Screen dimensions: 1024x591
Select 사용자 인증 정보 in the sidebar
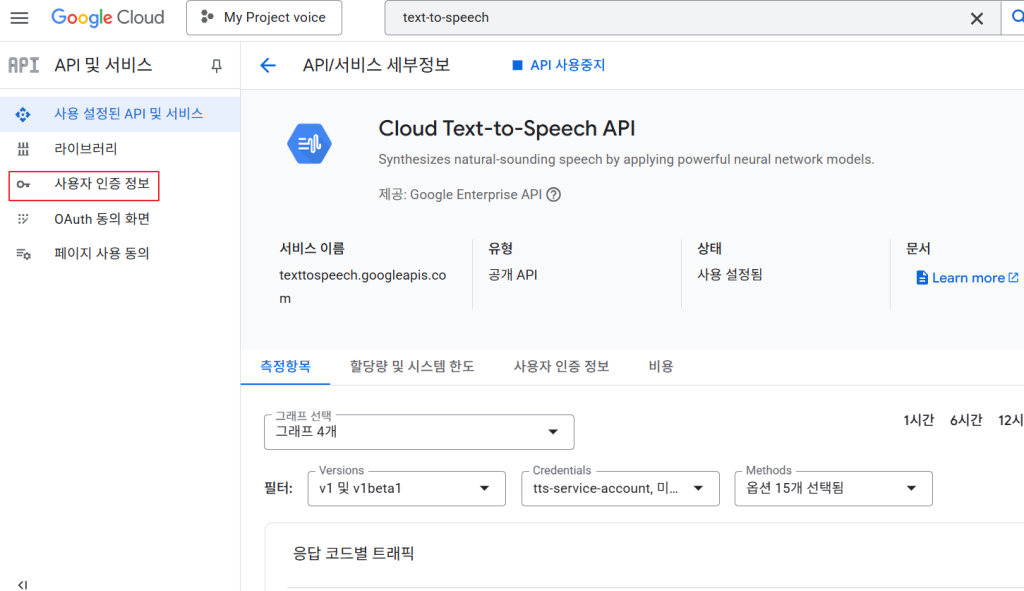pyautogui.click(x=100, y=184)
